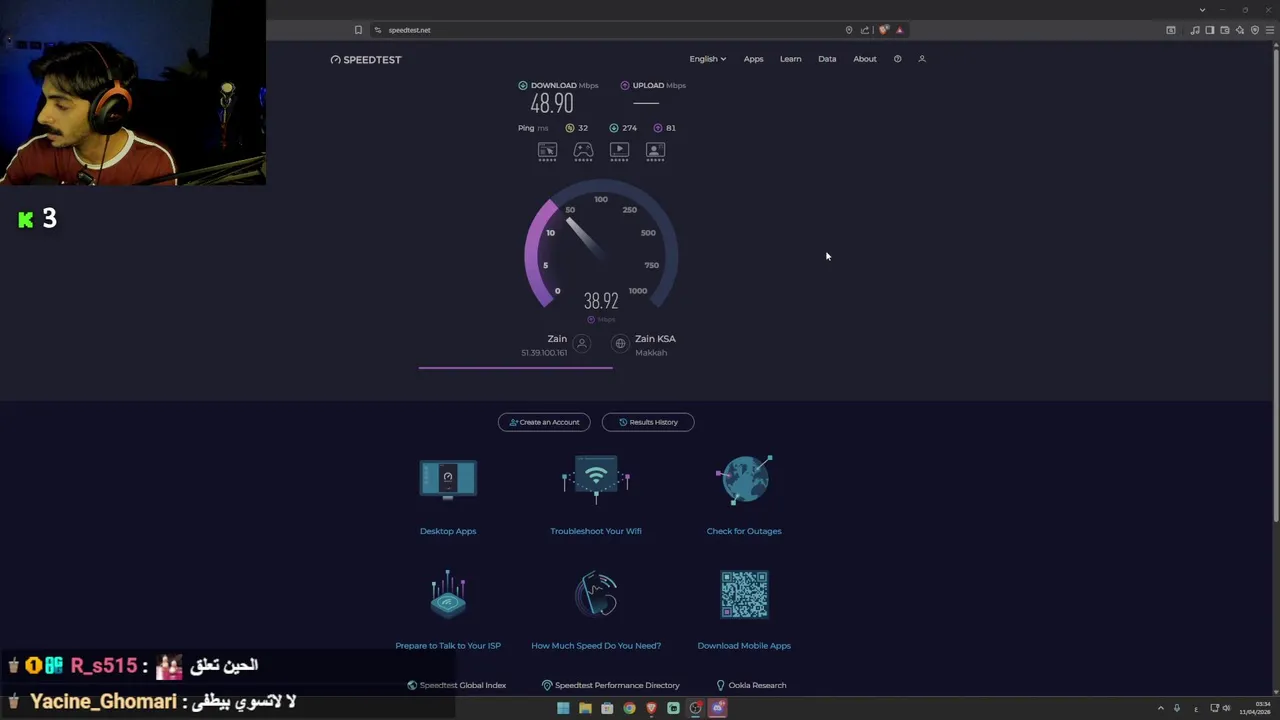Click the taskbar volume icon
The width and height of the screenshot is (1280, 720).
point(1227,708)
